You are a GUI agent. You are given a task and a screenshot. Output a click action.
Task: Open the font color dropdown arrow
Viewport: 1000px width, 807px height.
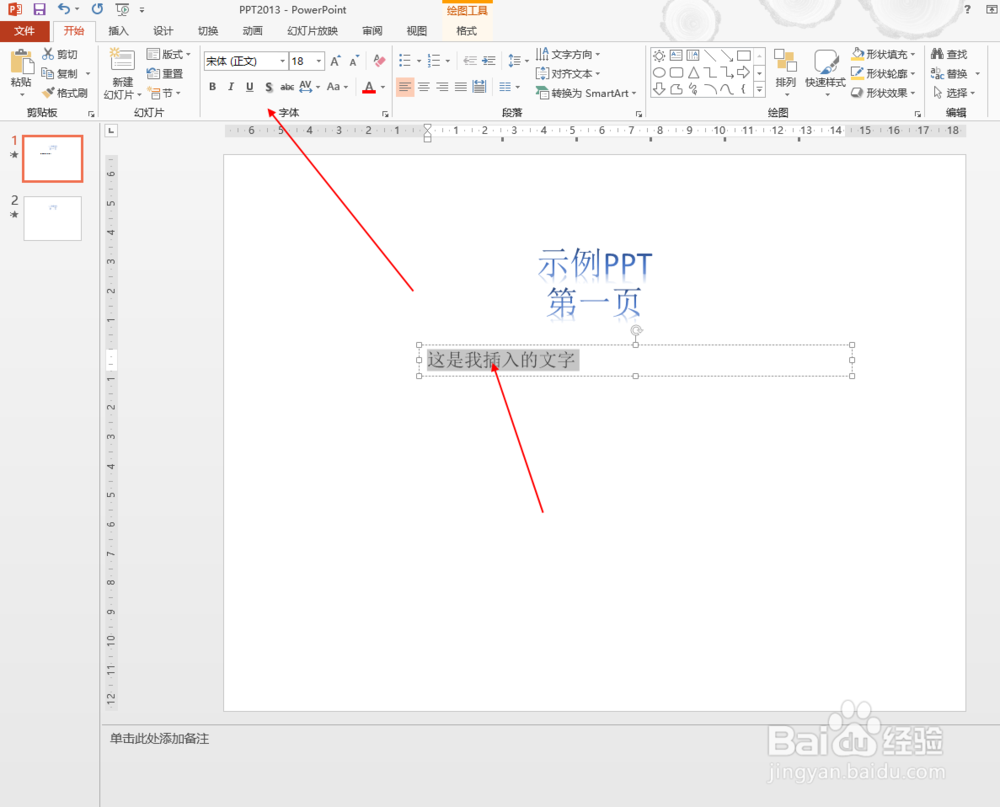point(381,88)
